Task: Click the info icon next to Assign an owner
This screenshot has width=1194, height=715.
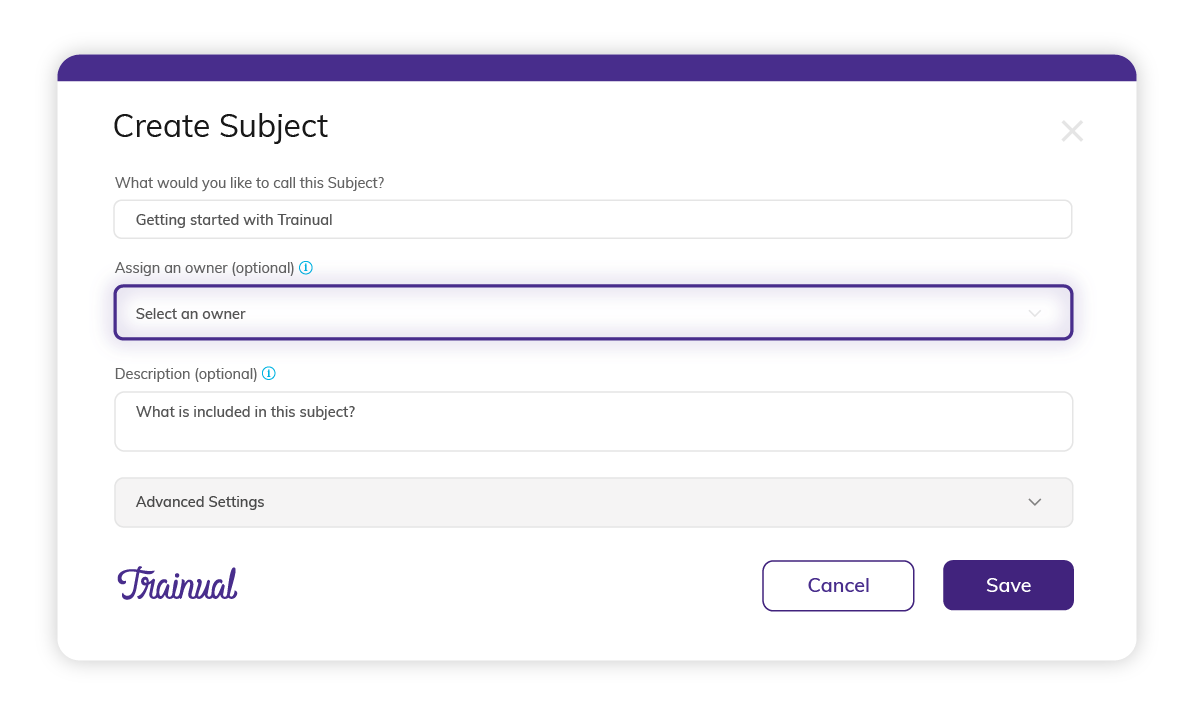Action: coord(306,267)
